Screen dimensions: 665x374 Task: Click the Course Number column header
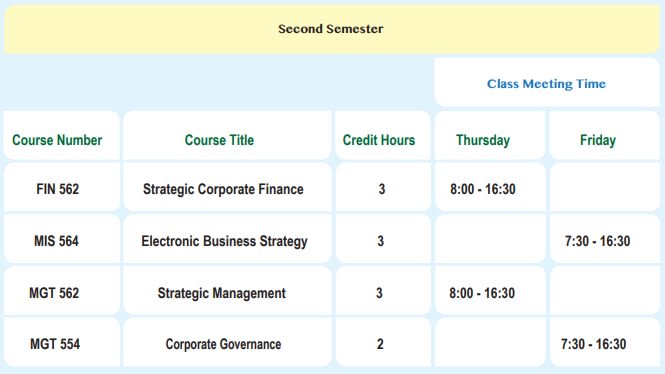[x=57, y=140]
